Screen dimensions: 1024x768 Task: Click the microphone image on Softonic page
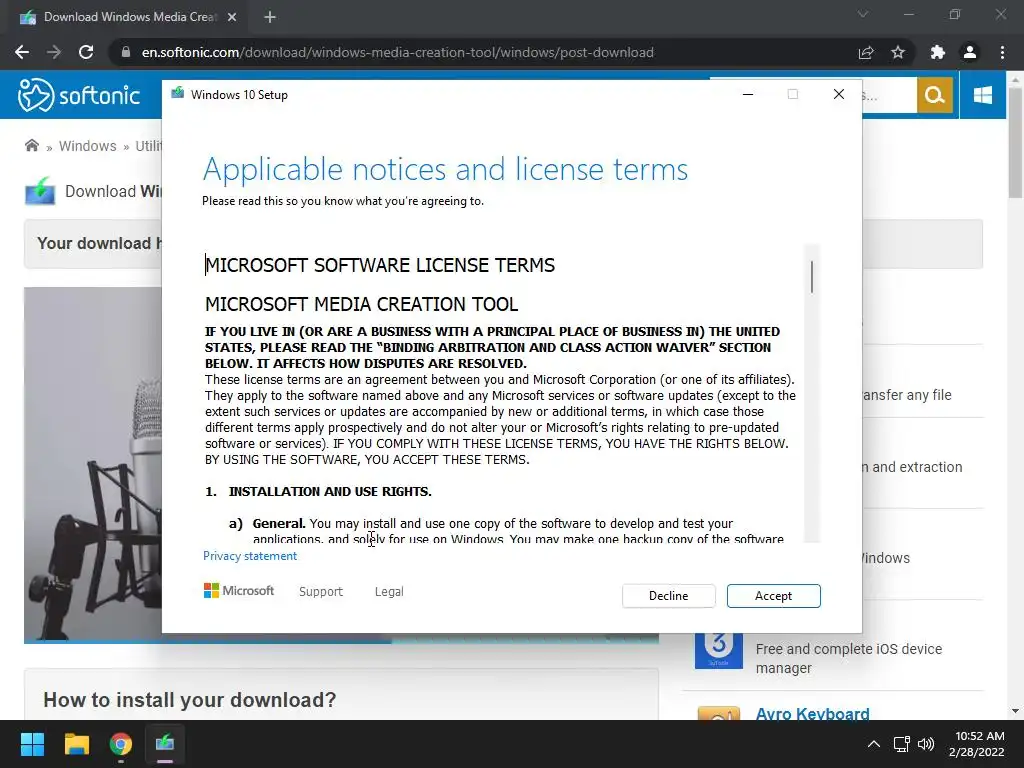pos(93,465)
